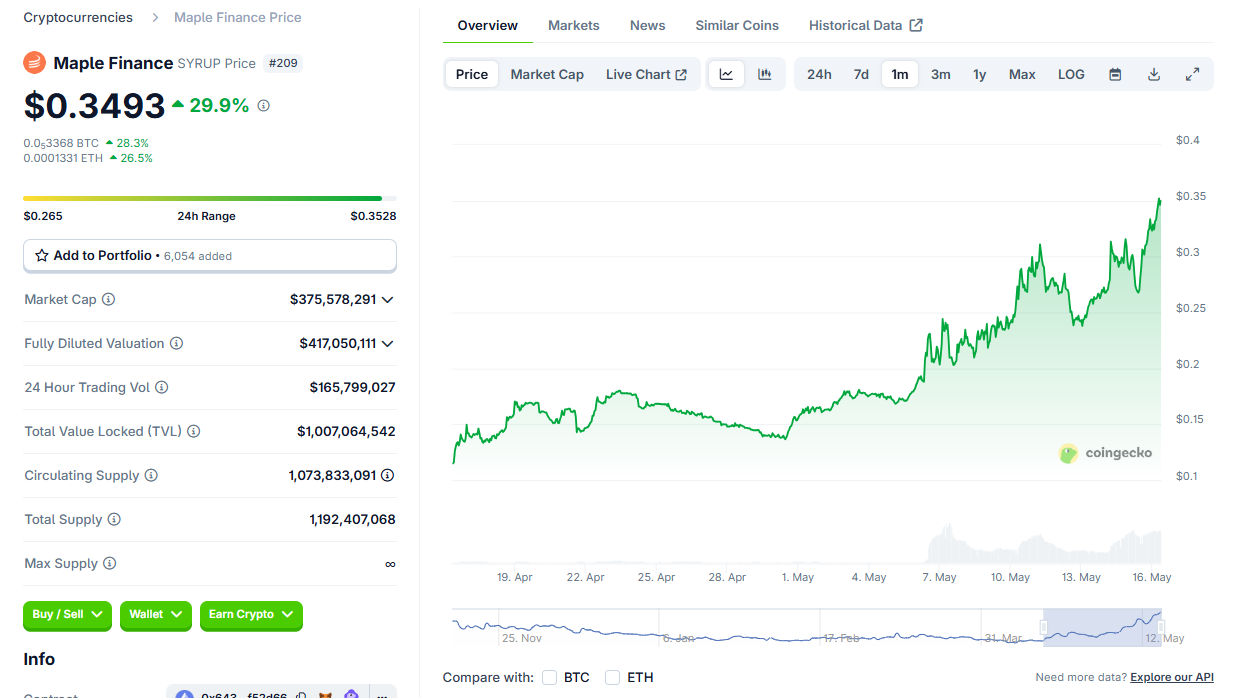Switch to the candlestick chart icon
Viewport: 1253px width, 698px height.
[765, 74]
